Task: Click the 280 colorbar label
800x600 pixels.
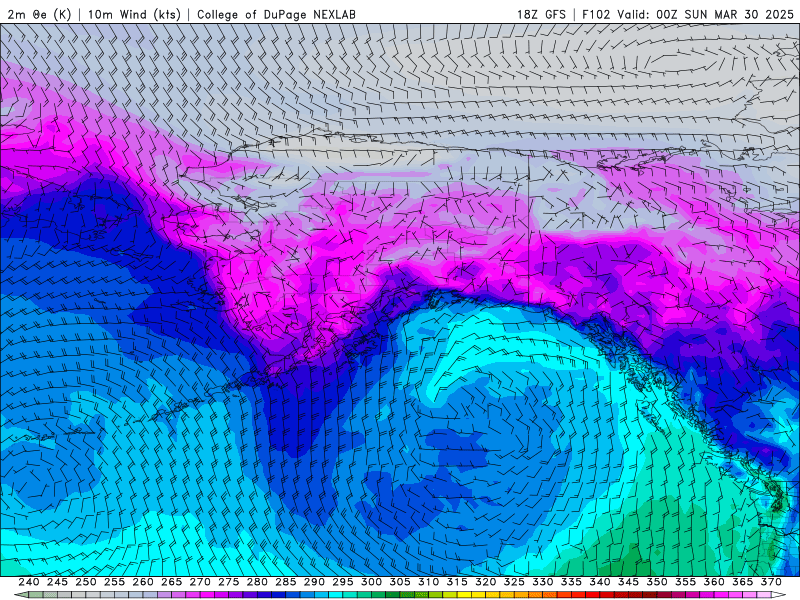Action: coord(257,582)
